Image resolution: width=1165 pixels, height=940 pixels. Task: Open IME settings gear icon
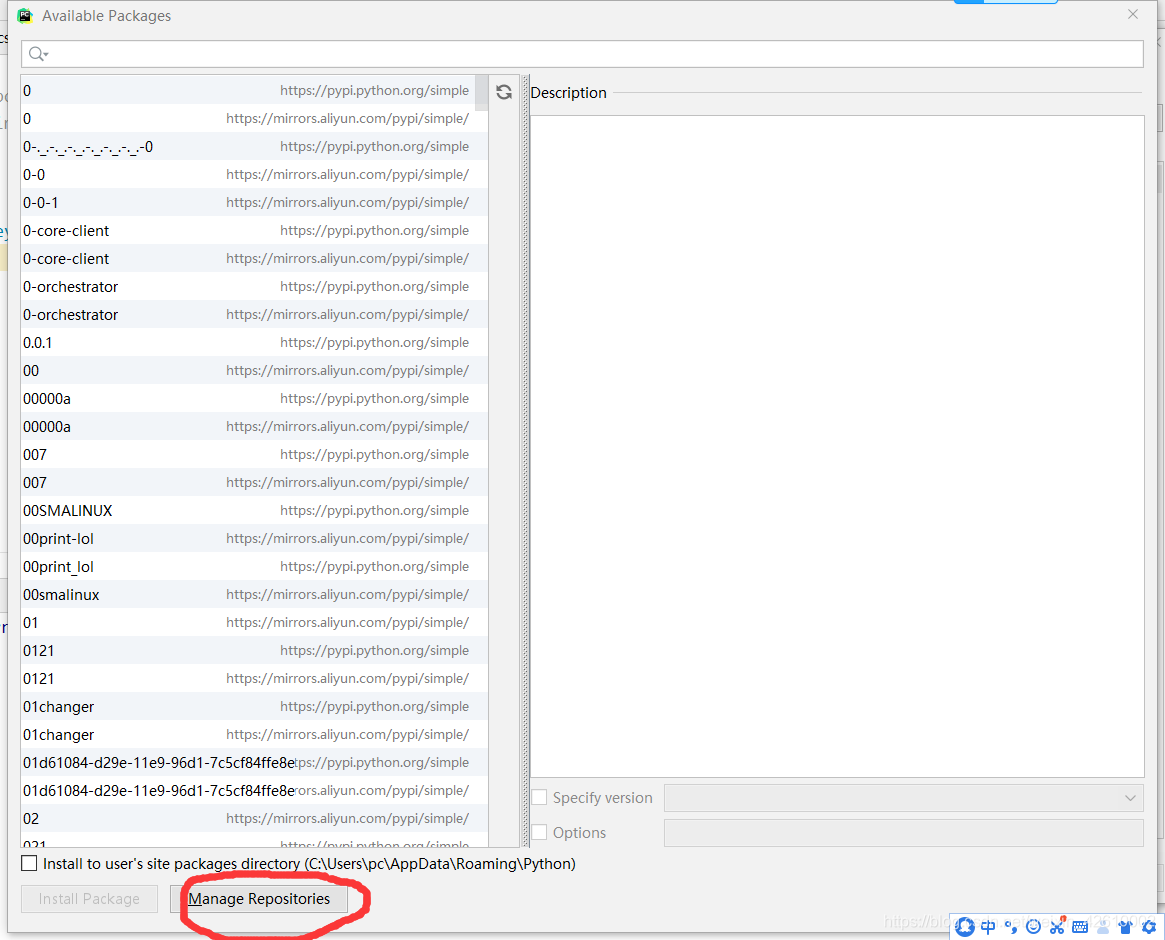[x=1149, y=927]
